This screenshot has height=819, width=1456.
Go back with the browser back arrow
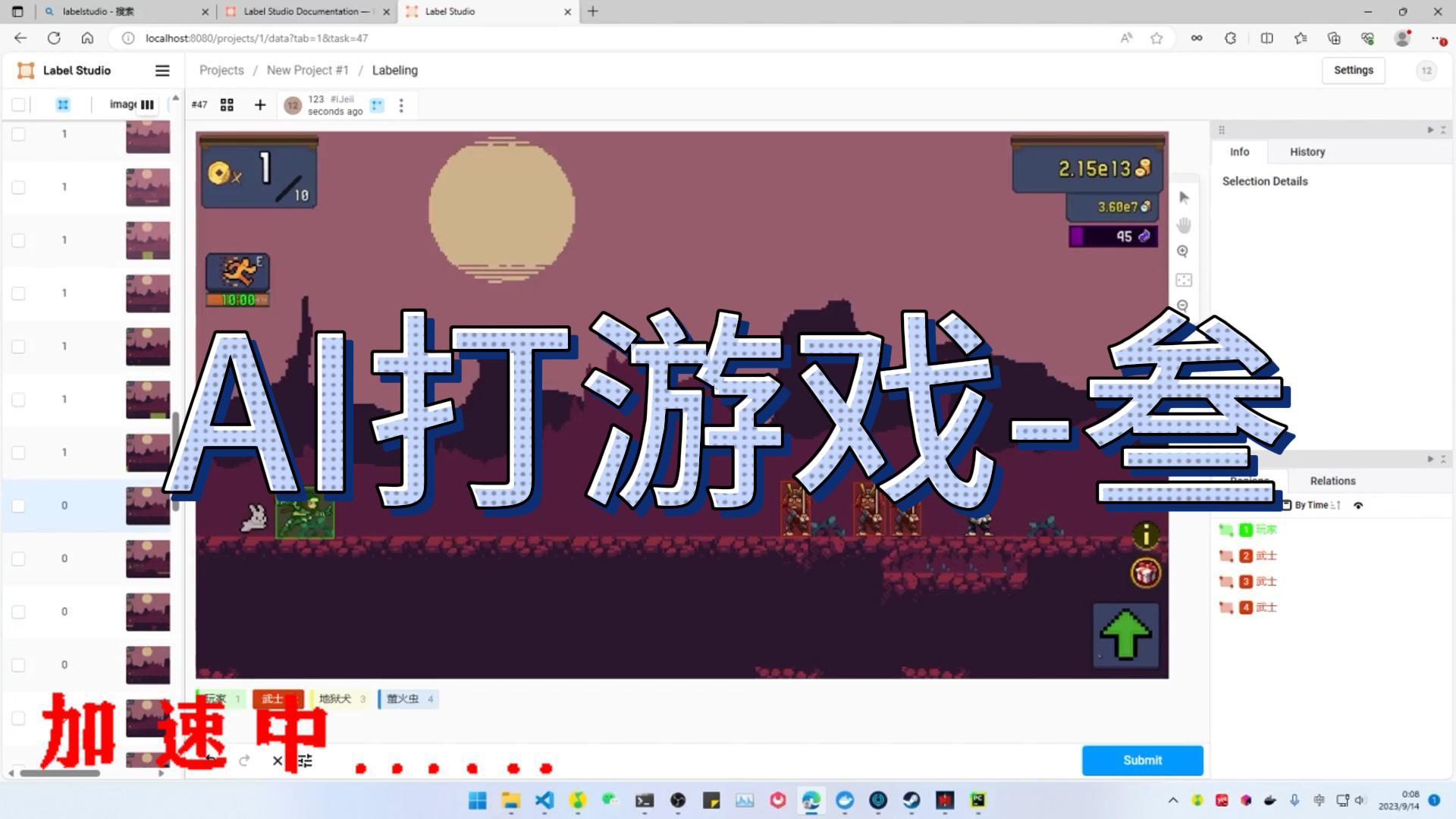(x=20, y=38)
